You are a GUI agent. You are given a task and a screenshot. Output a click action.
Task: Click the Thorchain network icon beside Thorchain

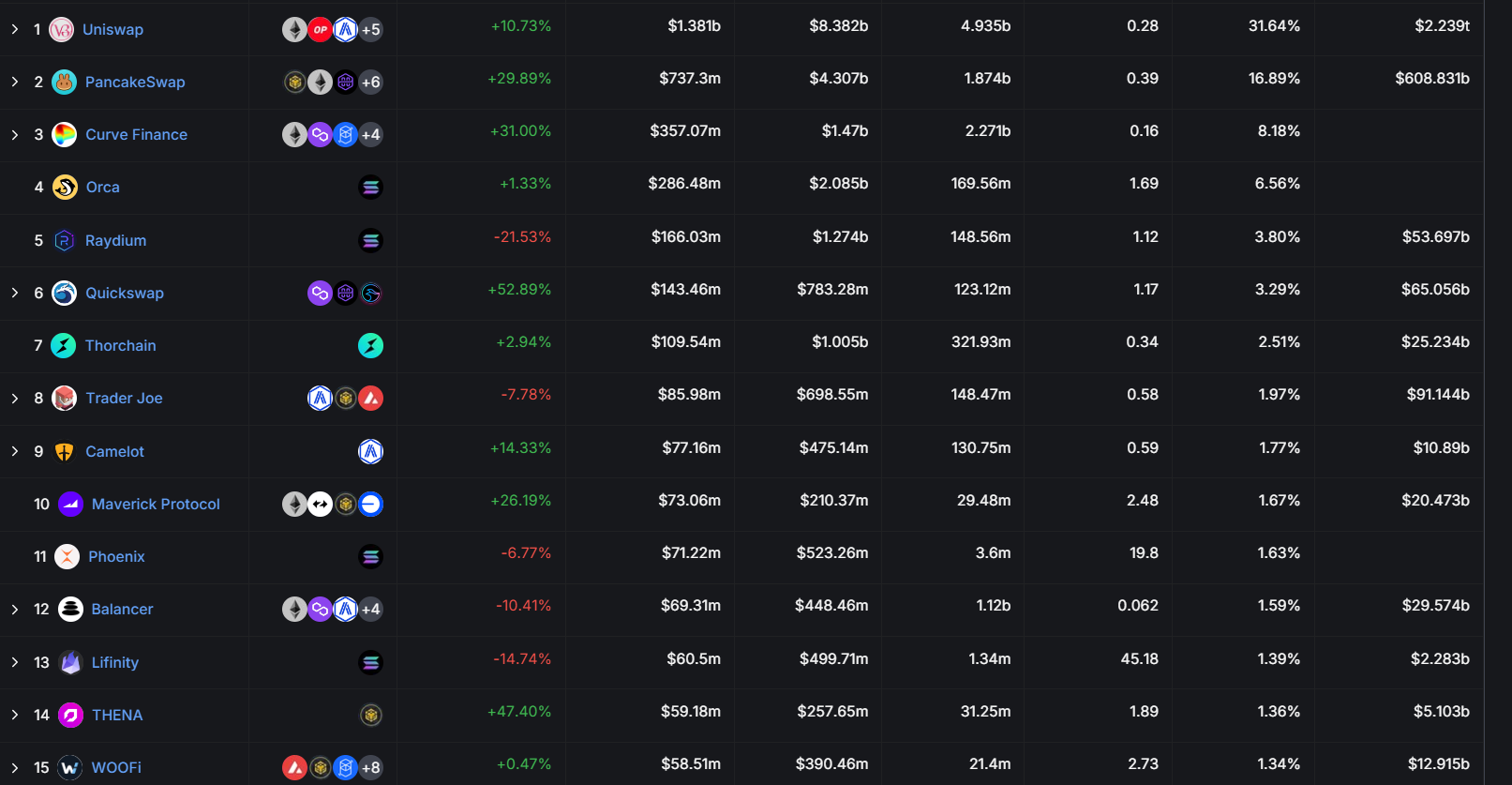[x=371, y=345]
